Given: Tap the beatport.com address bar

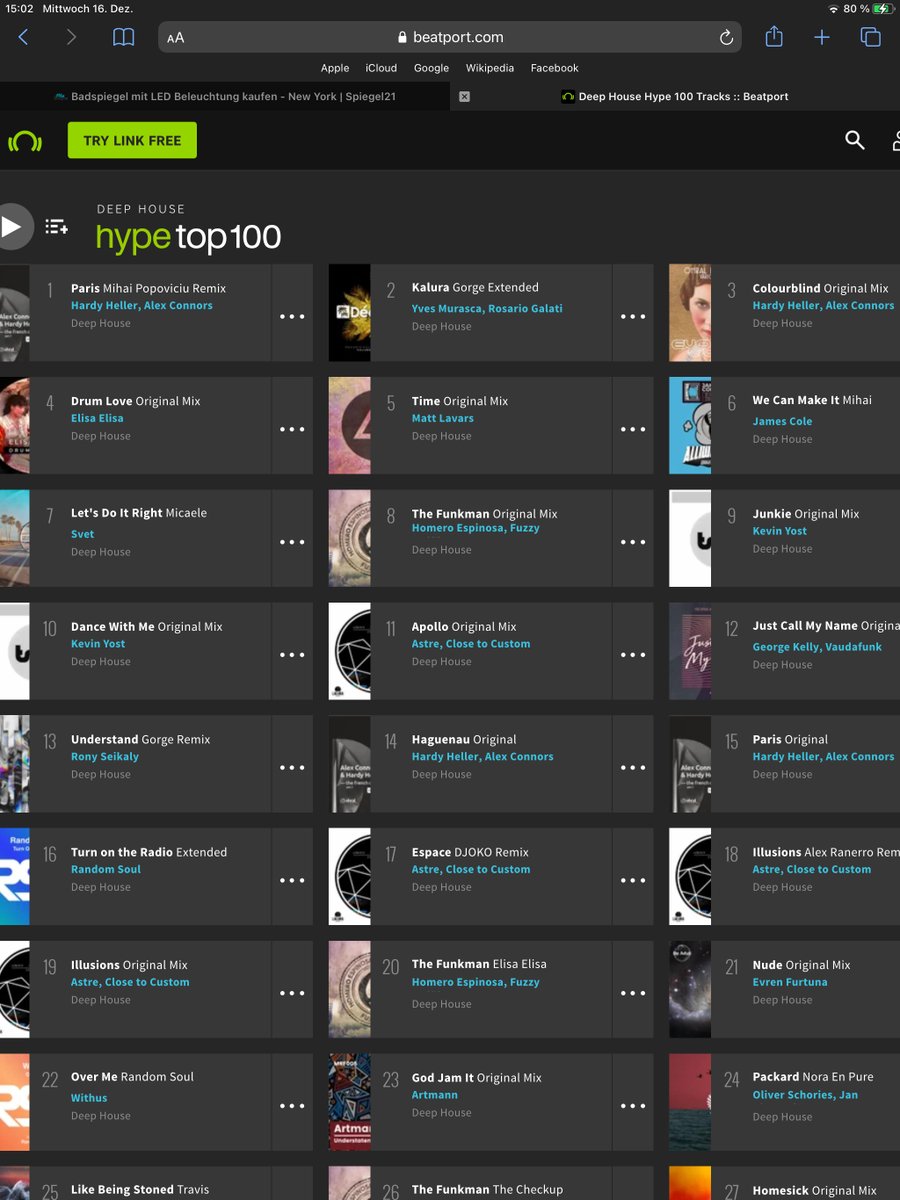Looking at the screenshot, I should pos(450,37).
